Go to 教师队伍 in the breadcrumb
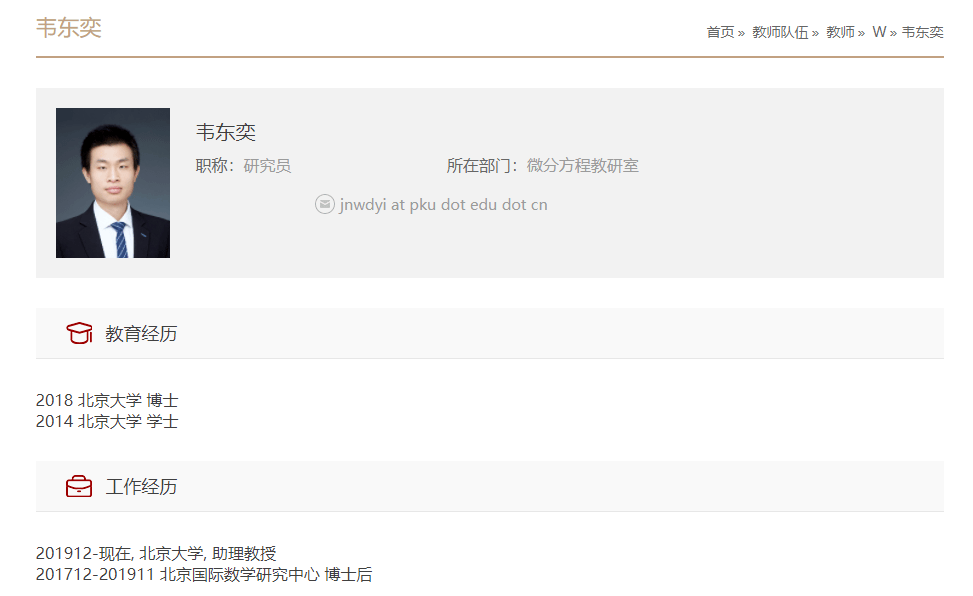The height and width of the screenshot is (596, 973). [780, 32]
